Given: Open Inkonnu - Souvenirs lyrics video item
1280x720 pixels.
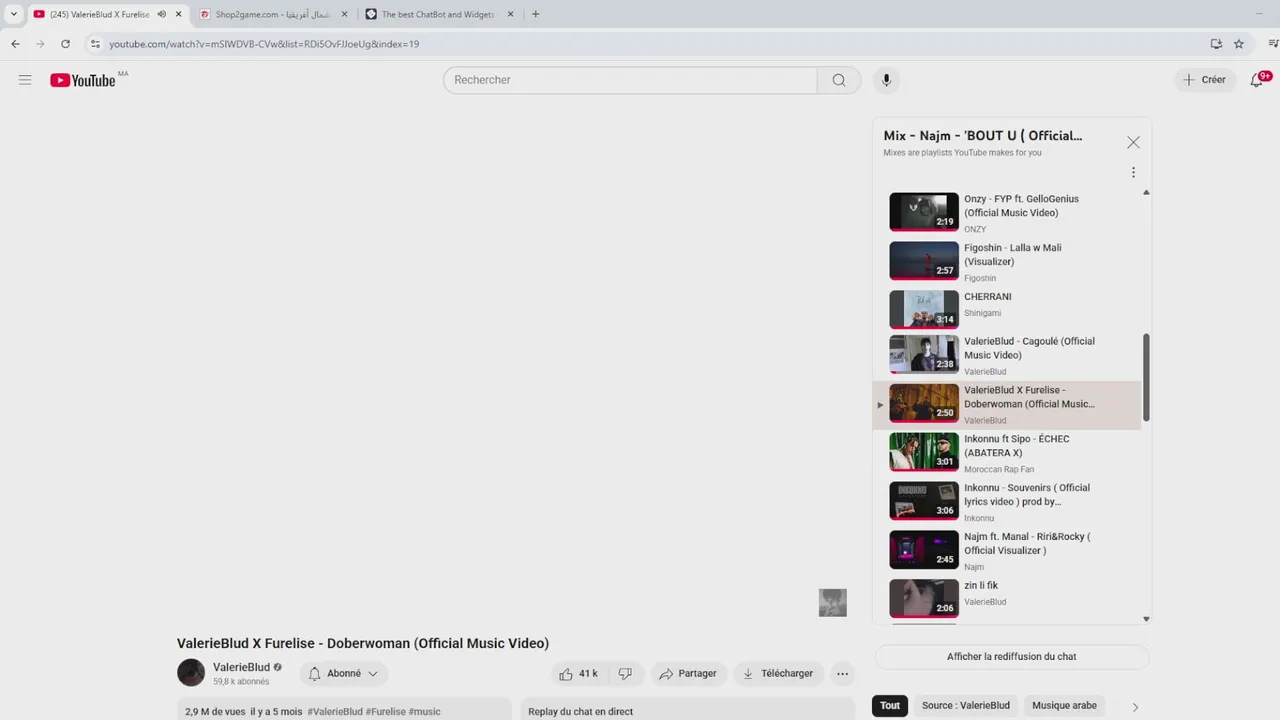Looking at the screenshot, I should [x=1007, y=503].
